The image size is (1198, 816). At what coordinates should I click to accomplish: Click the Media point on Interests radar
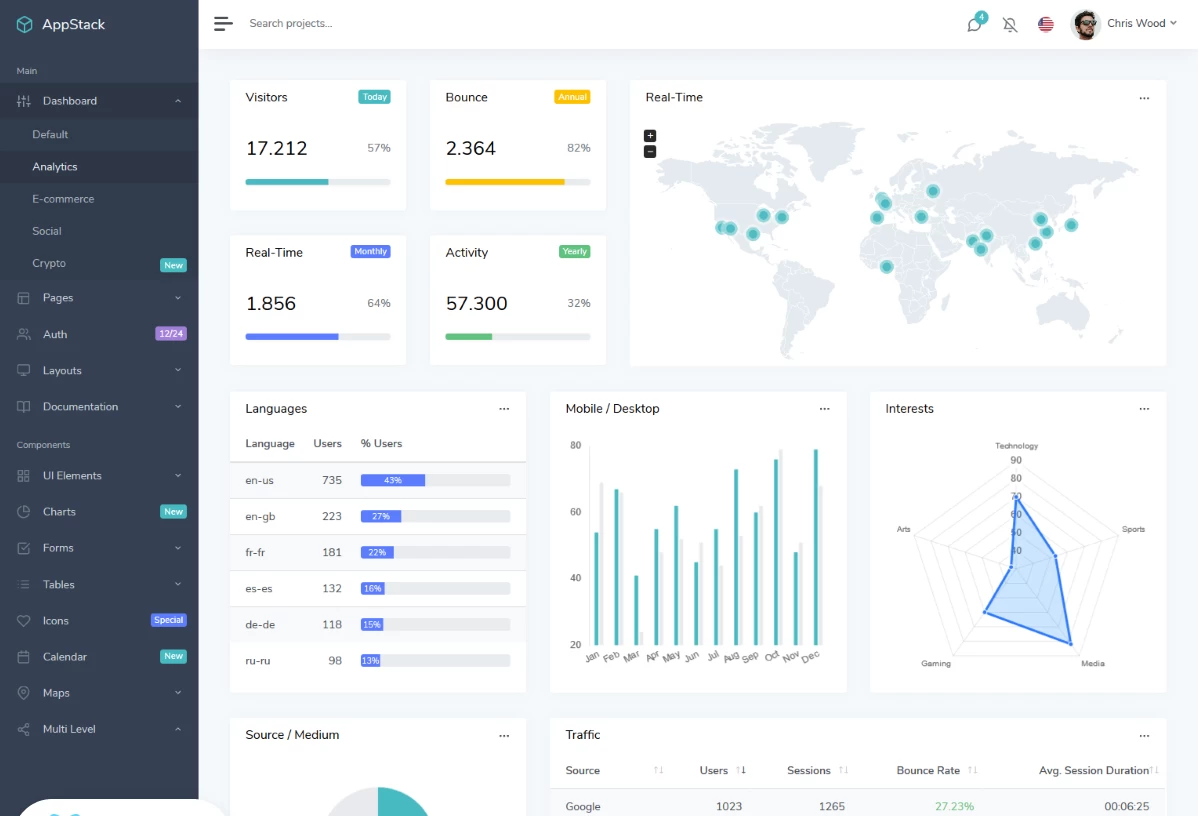pyautogui.click(x=1070, y=644)
